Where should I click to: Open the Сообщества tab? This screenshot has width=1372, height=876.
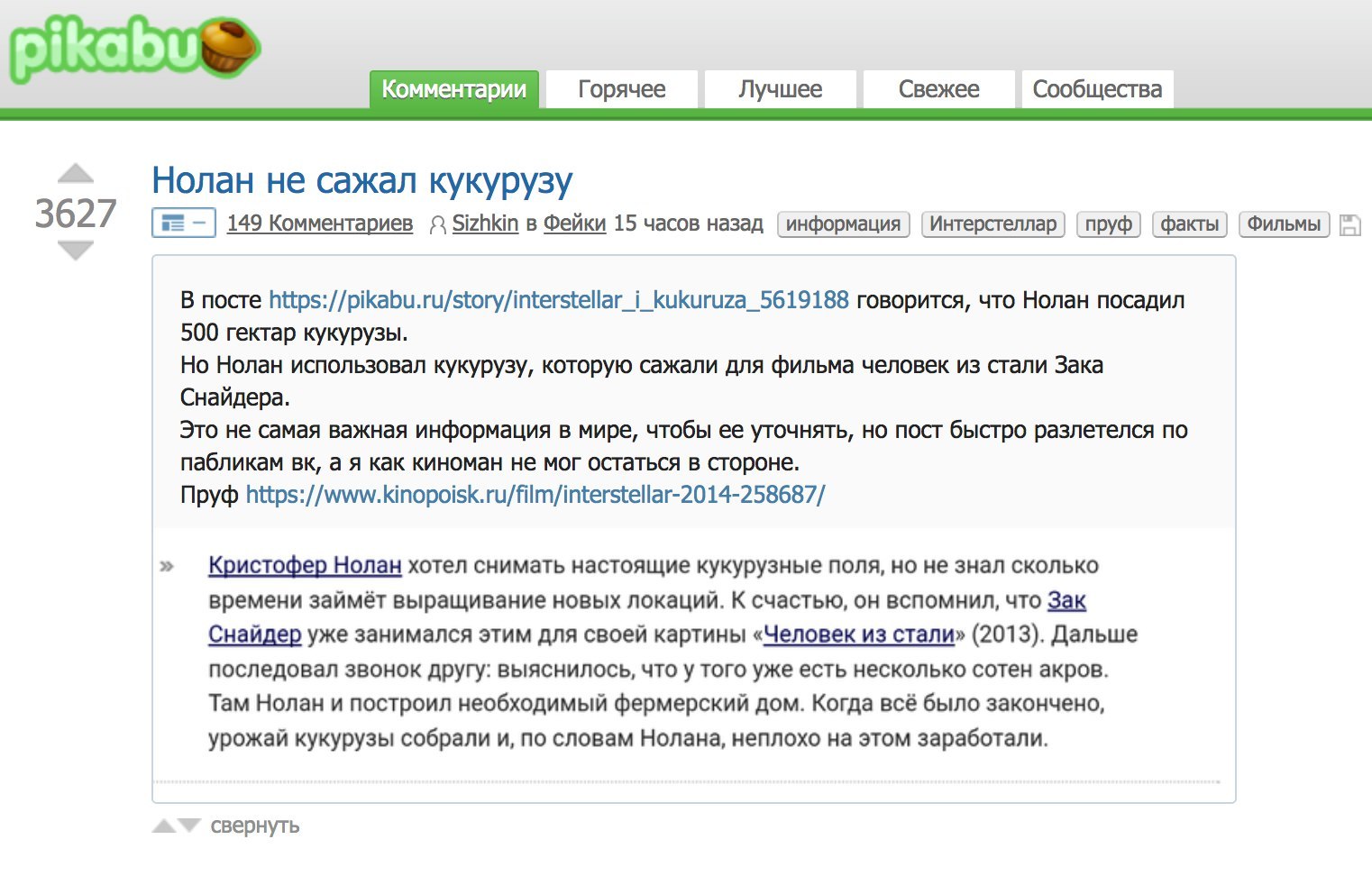[1097, 89]
